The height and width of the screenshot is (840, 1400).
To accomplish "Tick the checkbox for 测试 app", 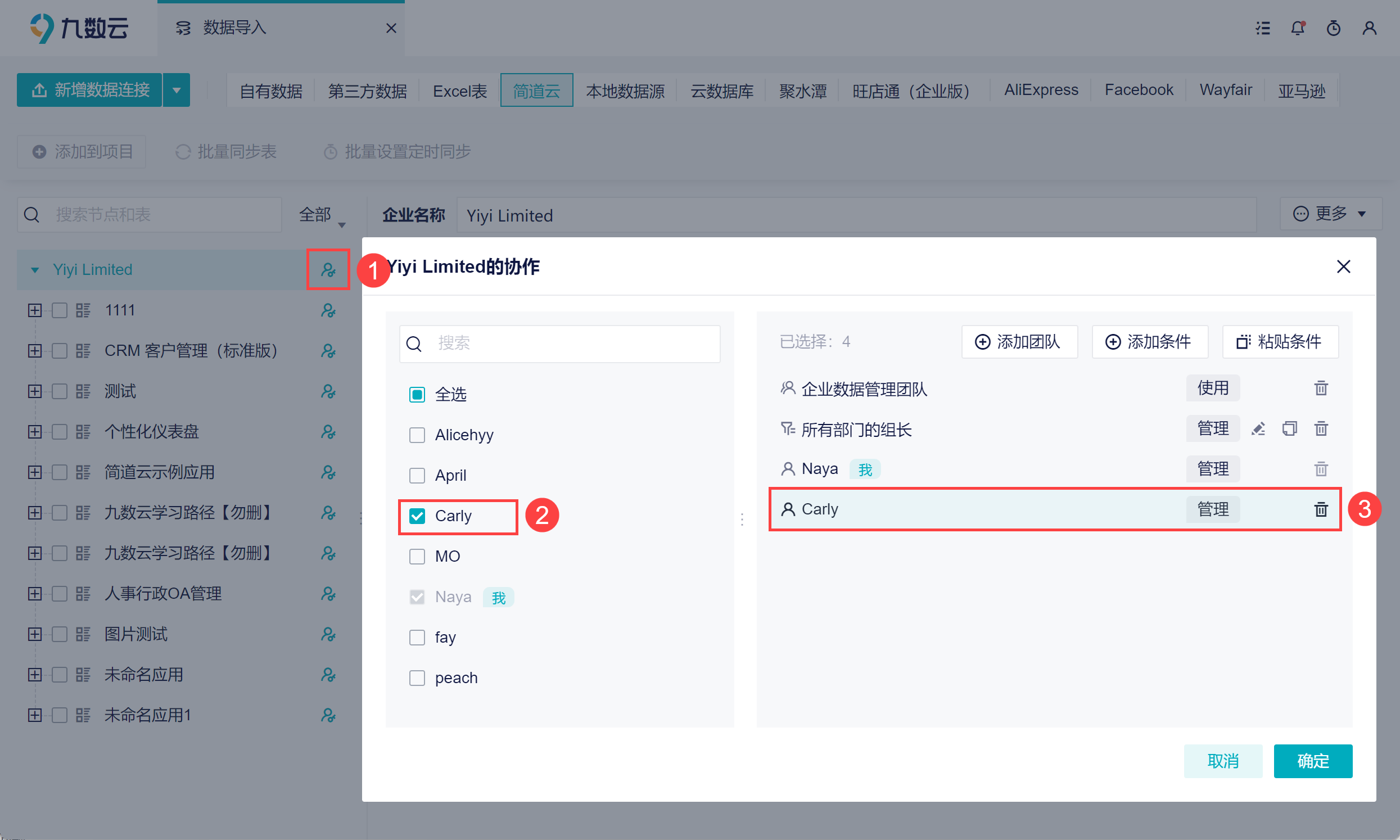I will click(x=60, y=391).
